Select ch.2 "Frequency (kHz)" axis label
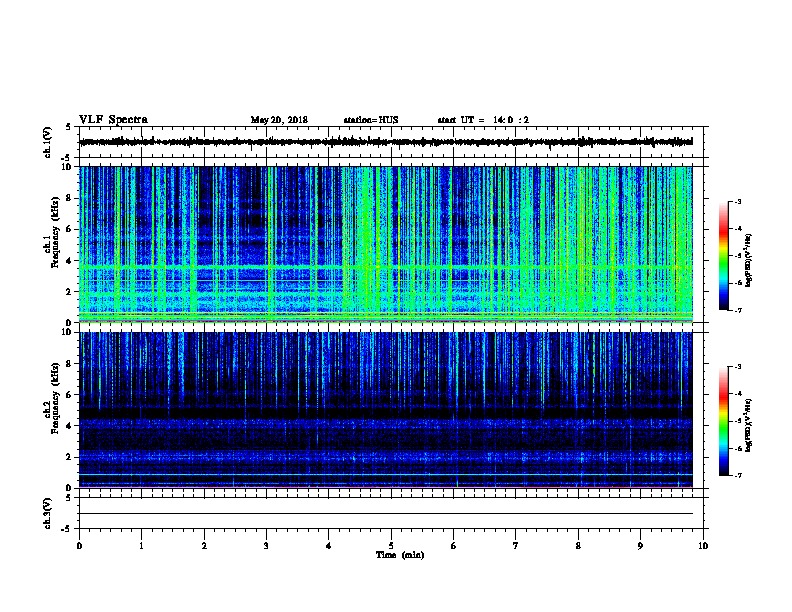792x612 pixels. [55, 398]
